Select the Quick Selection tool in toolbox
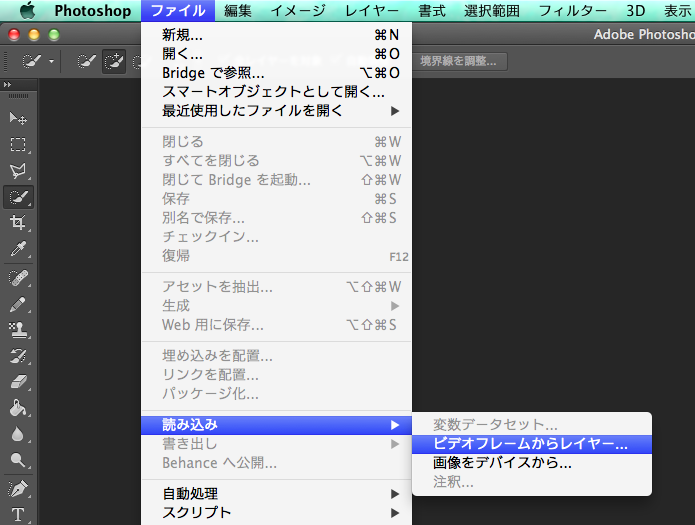Viewport: 695px width, 525px height. [x=18, y=197]
